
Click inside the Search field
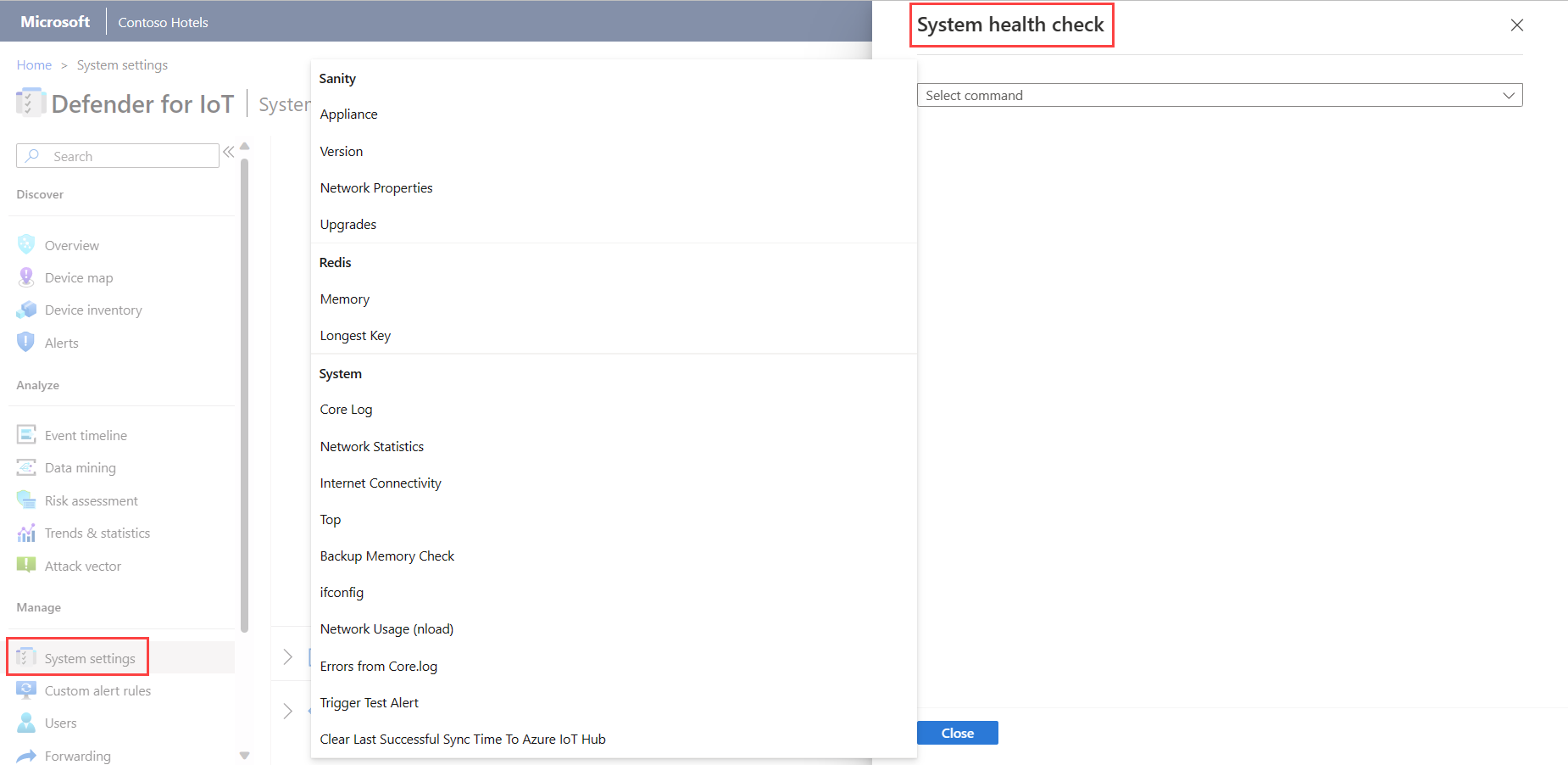(119, 155)
